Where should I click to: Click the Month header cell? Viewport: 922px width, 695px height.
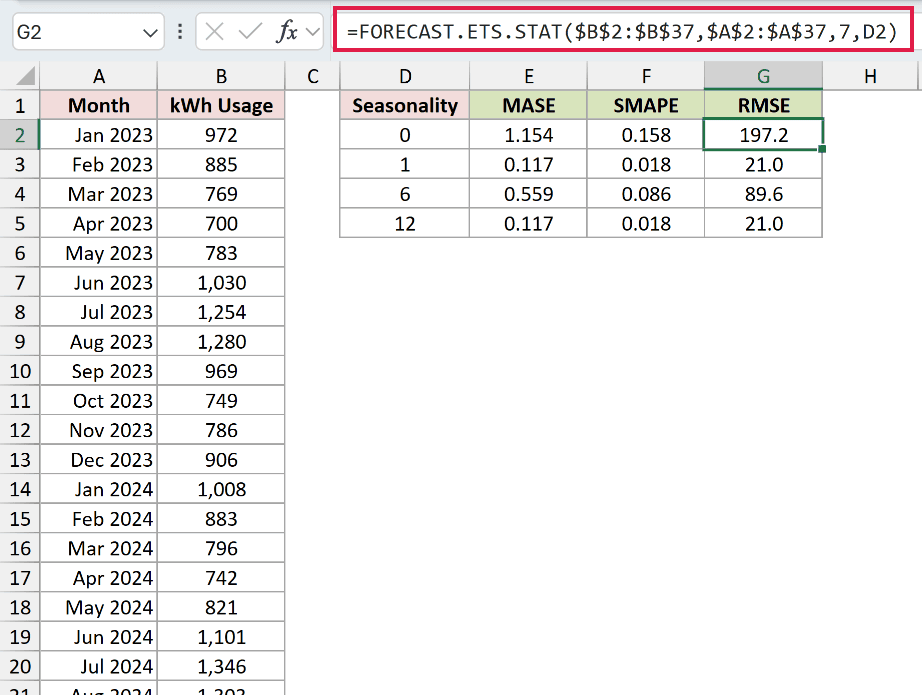99,106
